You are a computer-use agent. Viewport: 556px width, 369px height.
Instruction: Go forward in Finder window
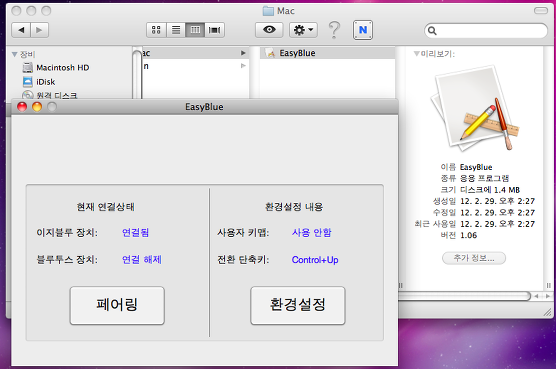(39, 30)
